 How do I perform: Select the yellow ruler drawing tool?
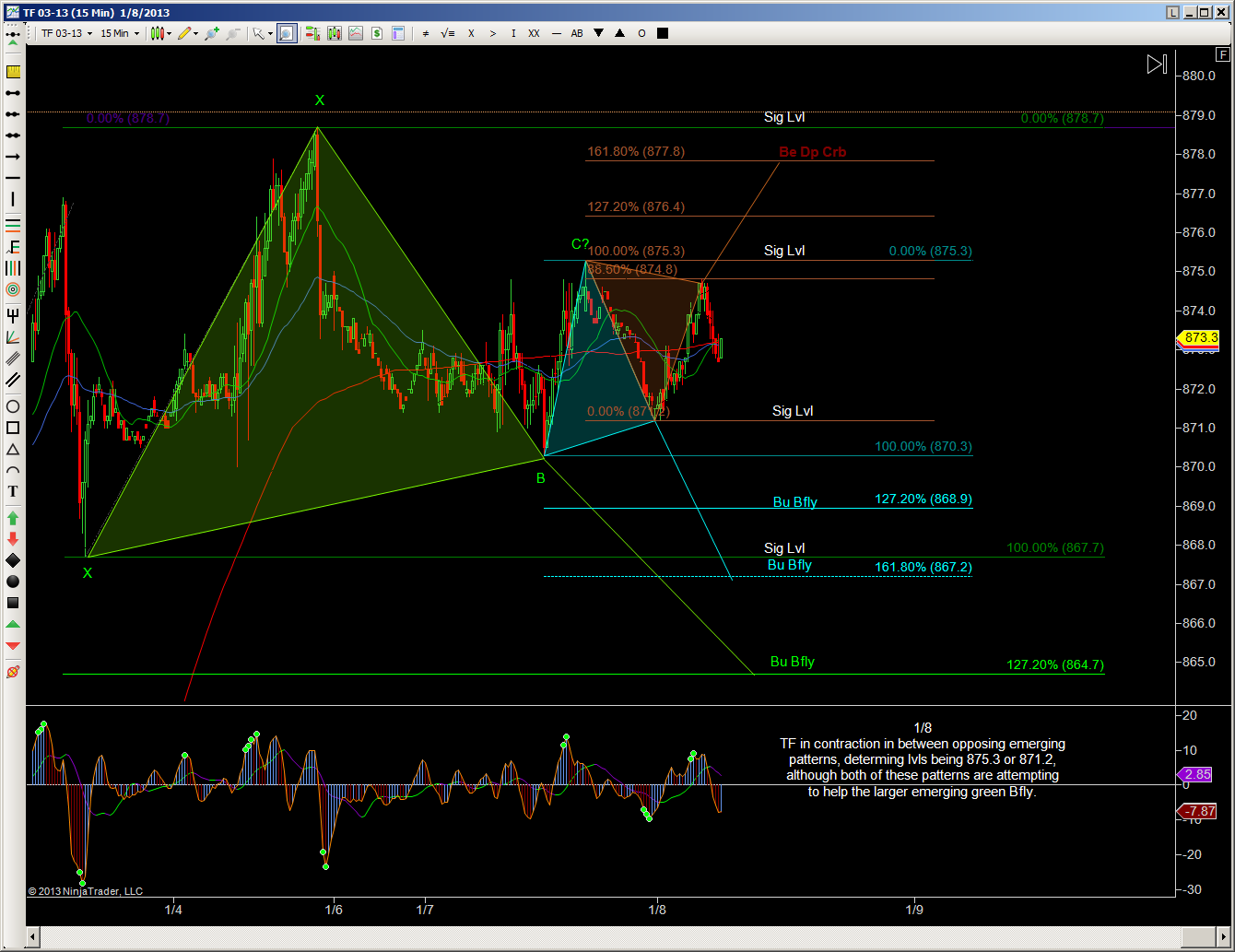pyautogui.click(x=13, y=71)
